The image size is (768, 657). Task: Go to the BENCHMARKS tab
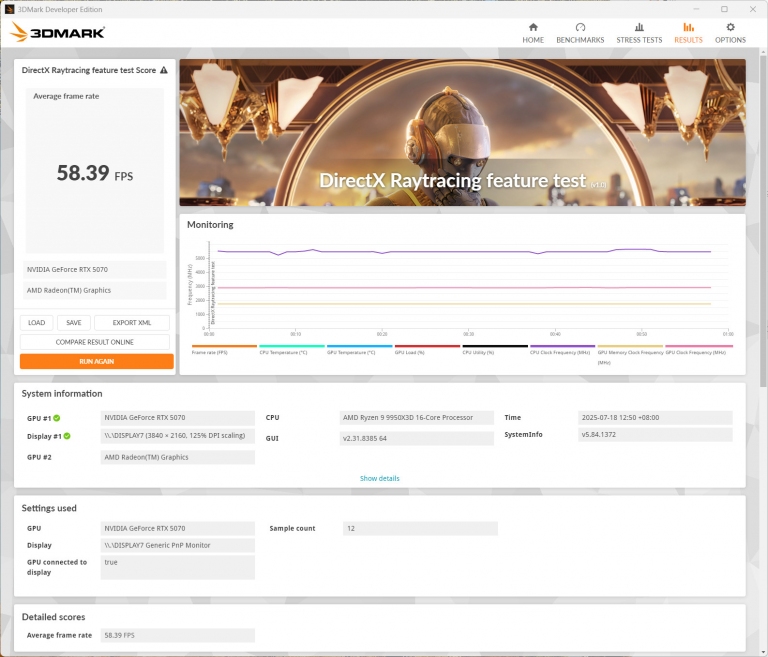pyautogui.click(x=580, y=33)
